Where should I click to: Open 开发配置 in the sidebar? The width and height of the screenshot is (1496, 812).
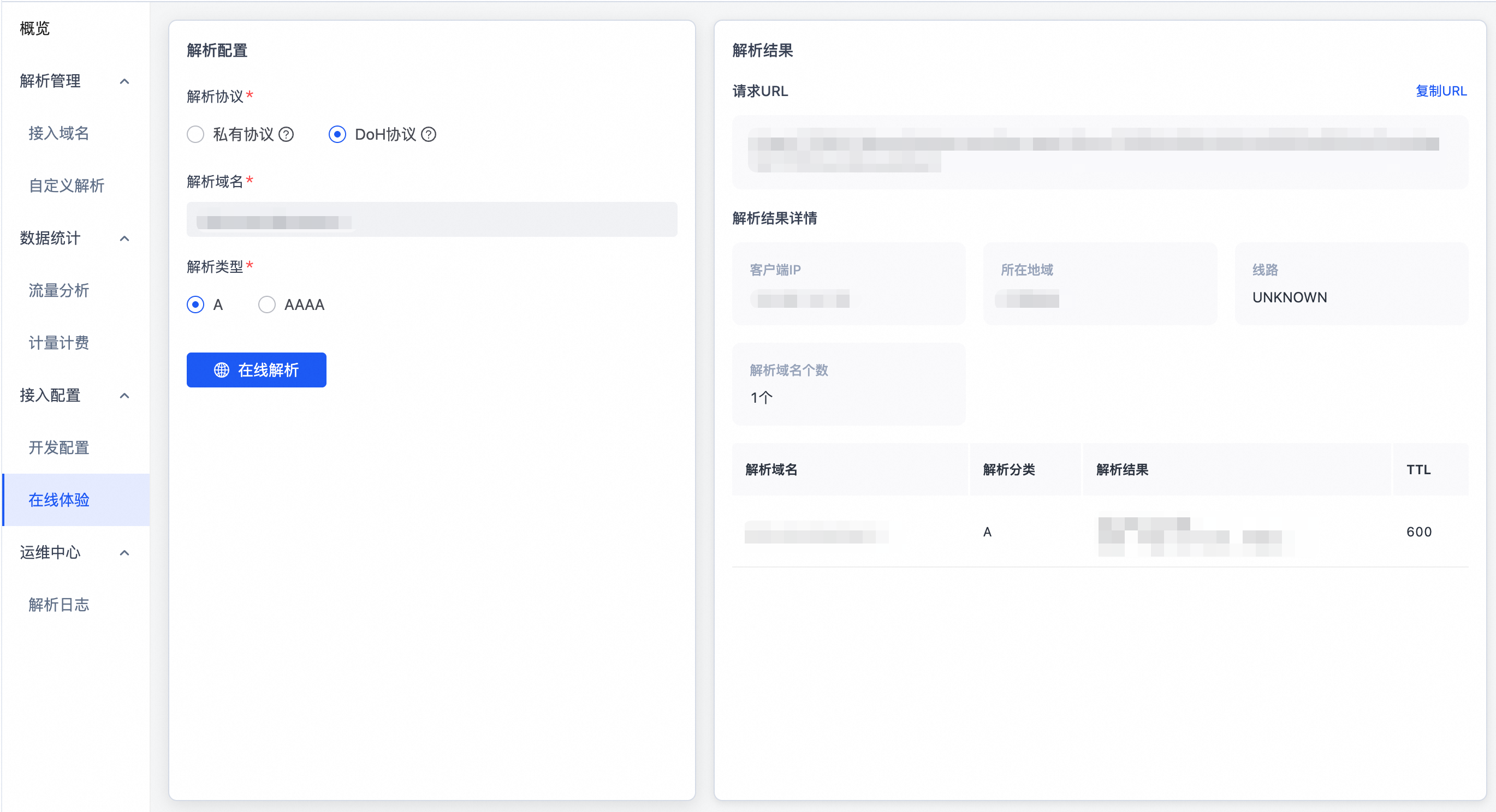tap(58, 448)
